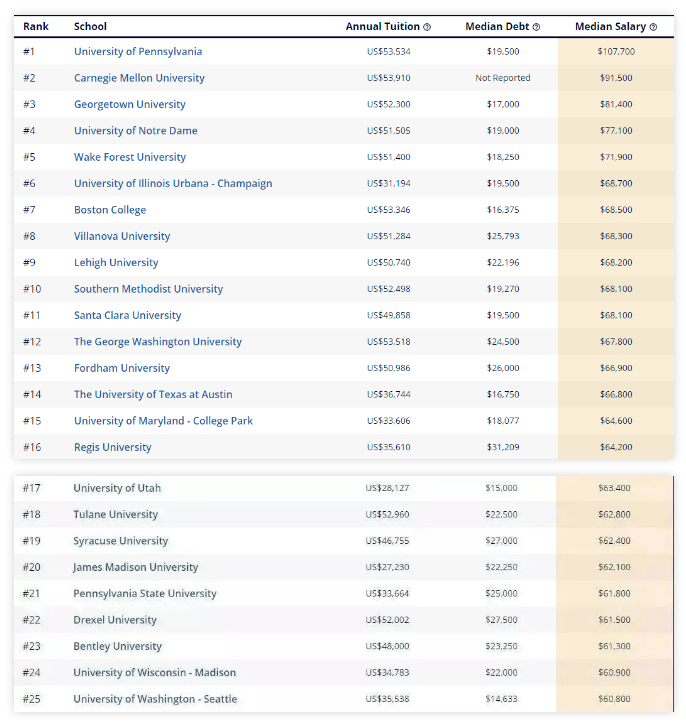Screen dimensions: 686x726
Task: Open Santa Clara University link
Action: click(x=128, y=315)
